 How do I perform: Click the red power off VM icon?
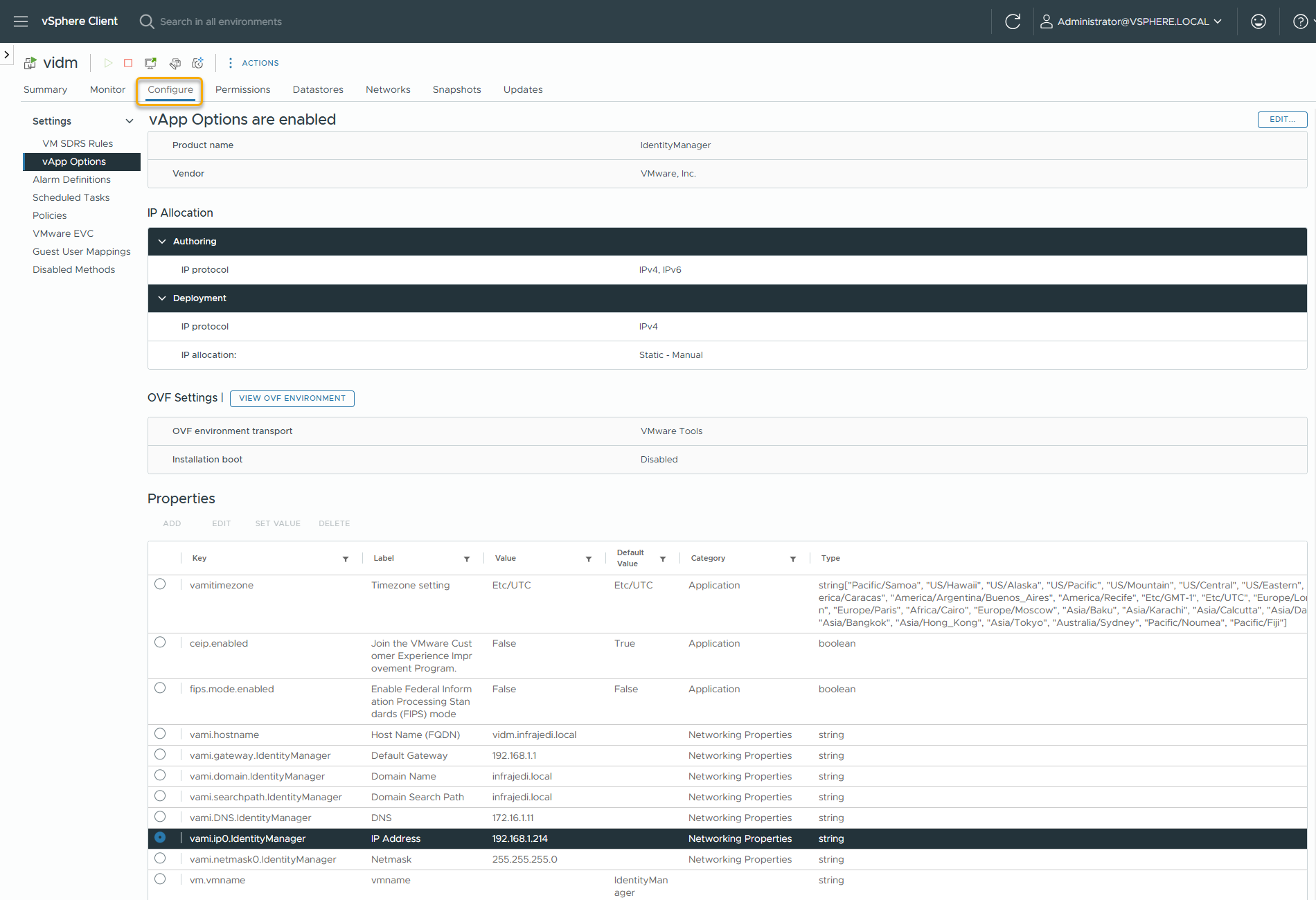tap(128, 63)
